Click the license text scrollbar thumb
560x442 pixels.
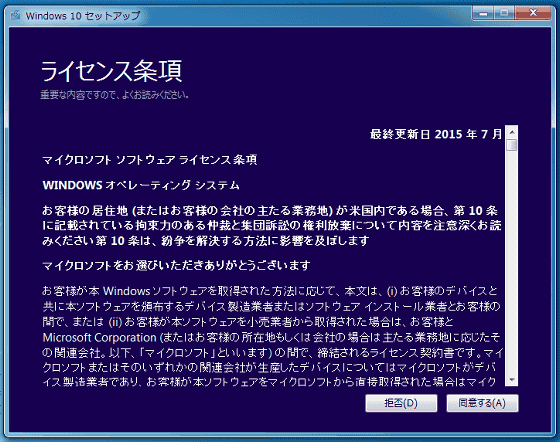[x=512, y=145]
